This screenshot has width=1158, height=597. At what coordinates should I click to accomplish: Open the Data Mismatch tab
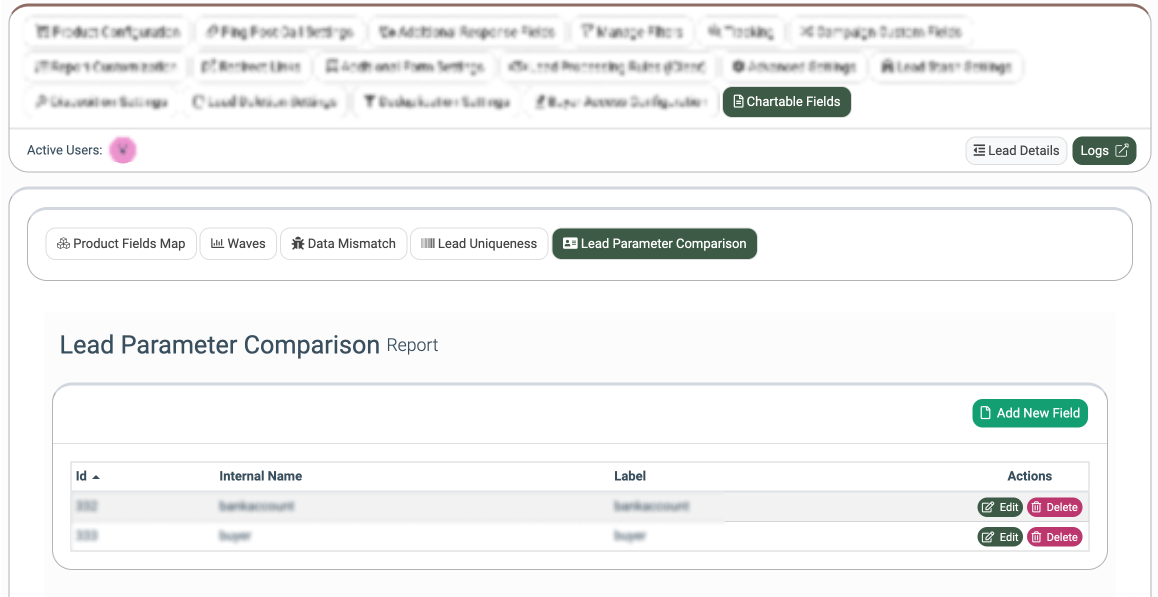[343, 244]
